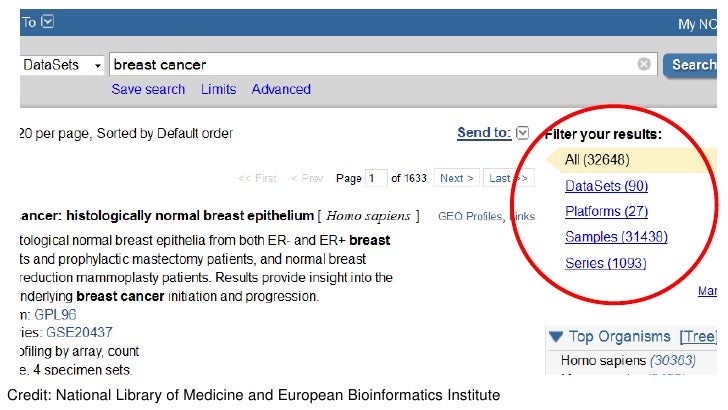
Task: Open the top bar dropdown arrow
Action: (x=48, y=21)
